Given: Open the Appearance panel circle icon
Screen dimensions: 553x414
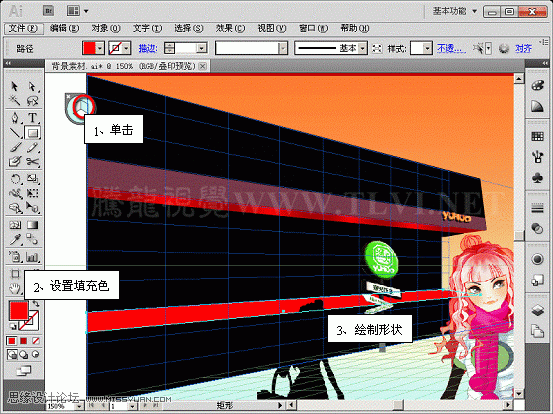Looking at the screenshot, I should coord(537,259).
